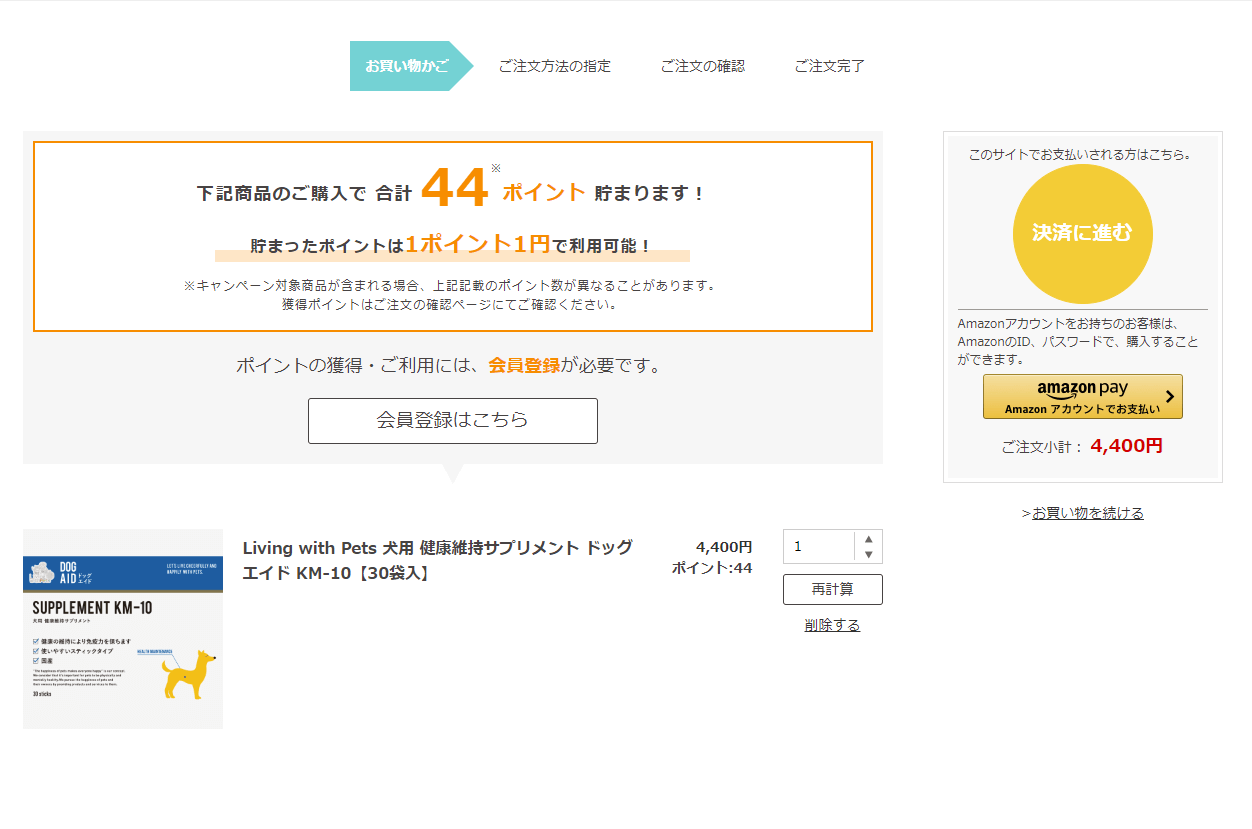The height and width of the screenshot is (829, 1252).
Task: Decrease quantity with the down arrow
Action: [868, 555]
